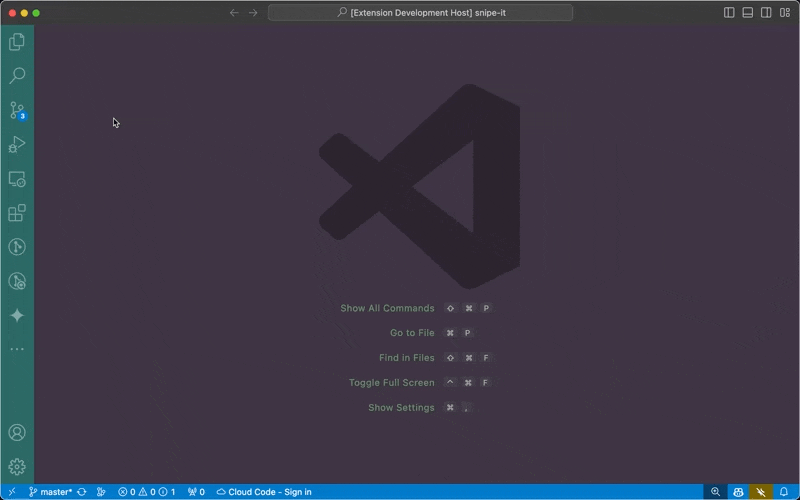This screenshot has height=500, width=800.
Task: Toggle the primary side bar
Action: (729, 13)
